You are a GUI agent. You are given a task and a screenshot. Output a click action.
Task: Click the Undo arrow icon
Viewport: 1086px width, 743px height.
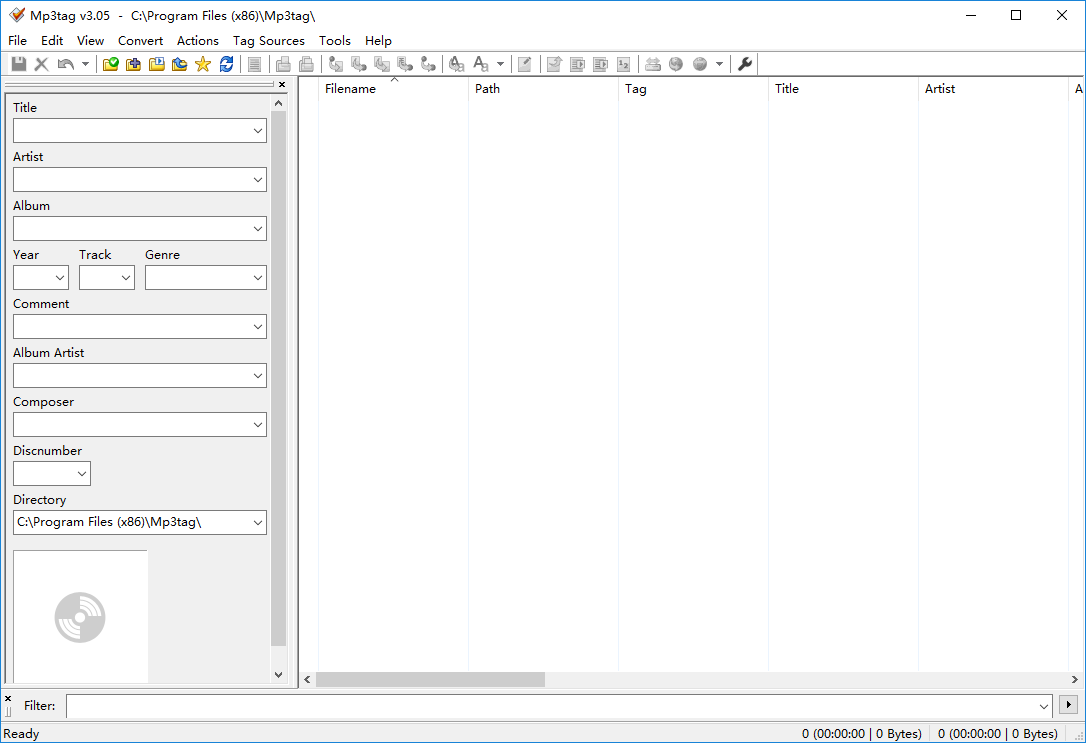[x=65, y=64]
